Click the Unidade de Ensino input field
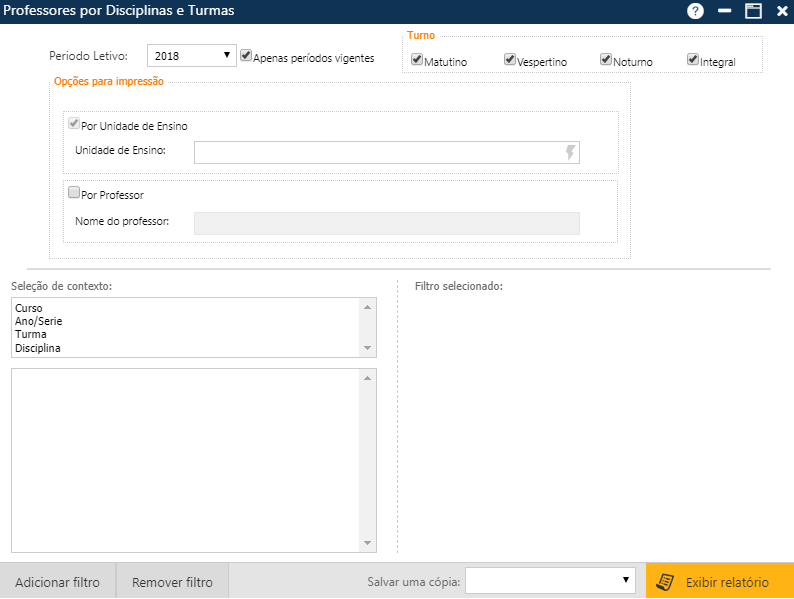This screenshot has height=599, width=794. tap(378, 152)
